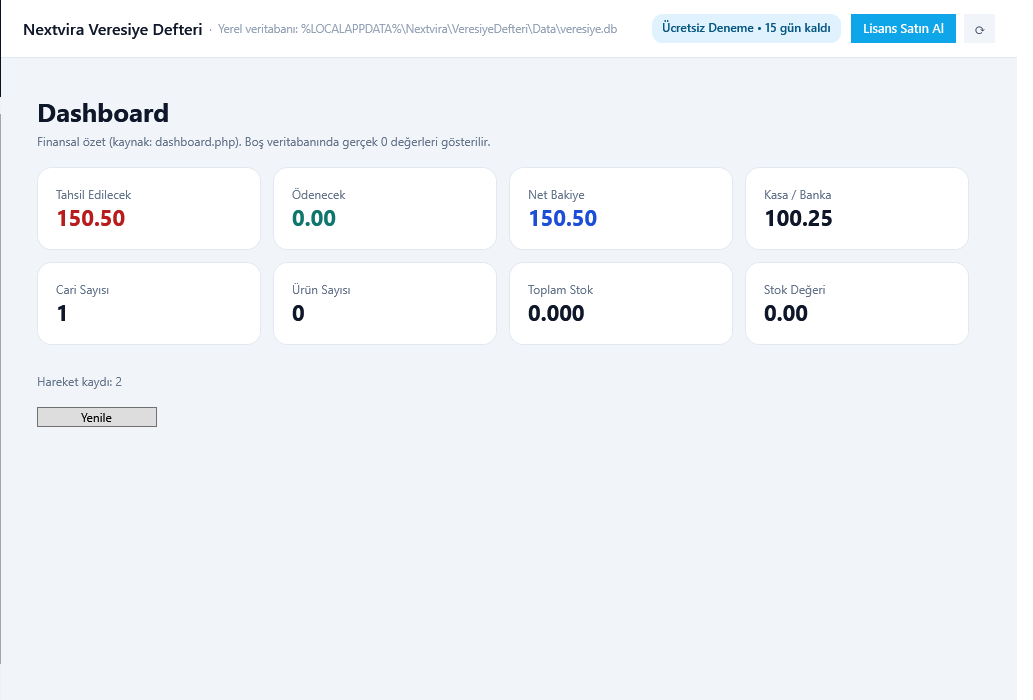Image resolution: width=1033 pixels, height=700 pixels.
Task: Click the 0.000 Toplam Stok value
Action: 556,313
